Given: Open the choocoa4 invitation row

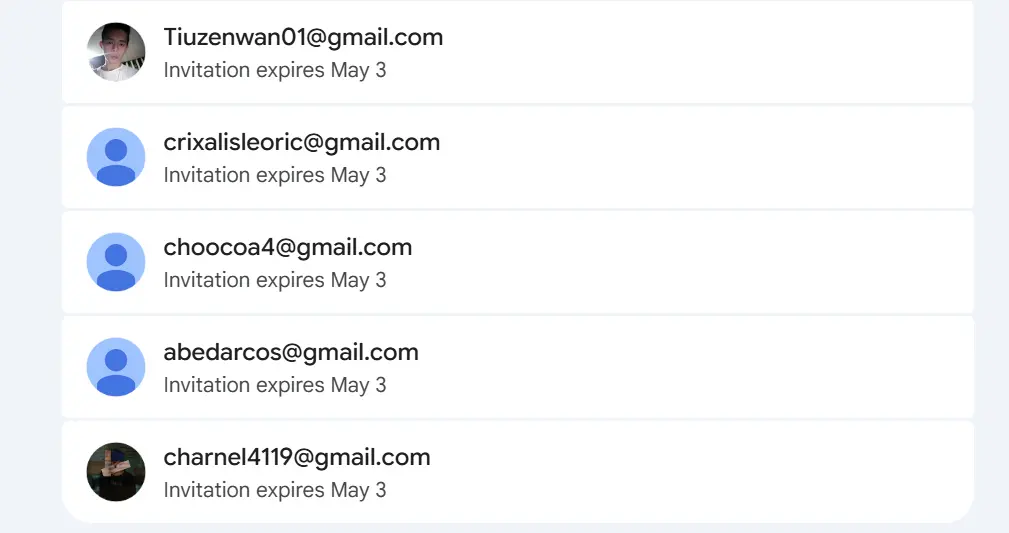Looking at the screenshot, I should (518, 262).
